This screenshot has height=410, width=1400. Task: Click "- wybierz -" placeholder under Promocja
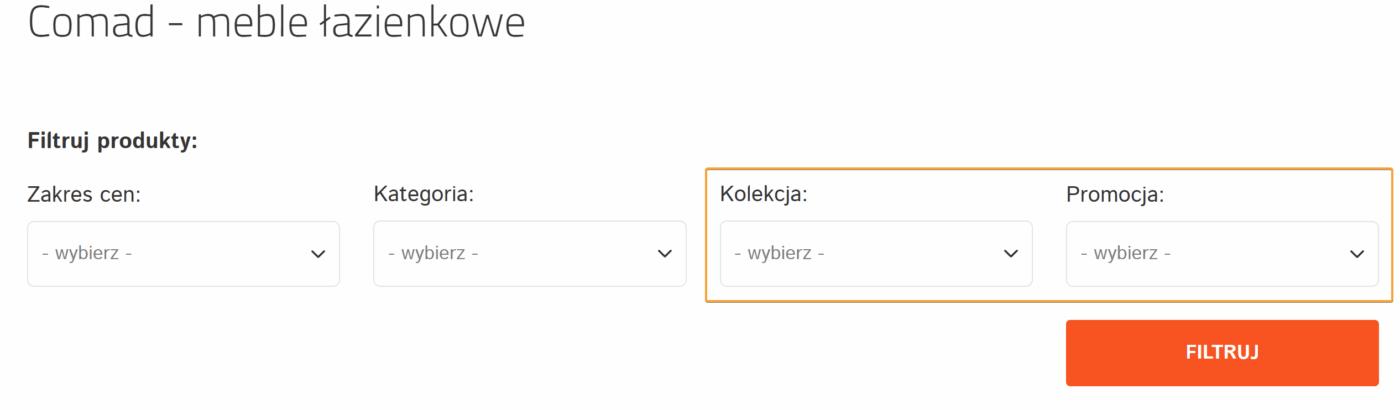point(1126,254)
